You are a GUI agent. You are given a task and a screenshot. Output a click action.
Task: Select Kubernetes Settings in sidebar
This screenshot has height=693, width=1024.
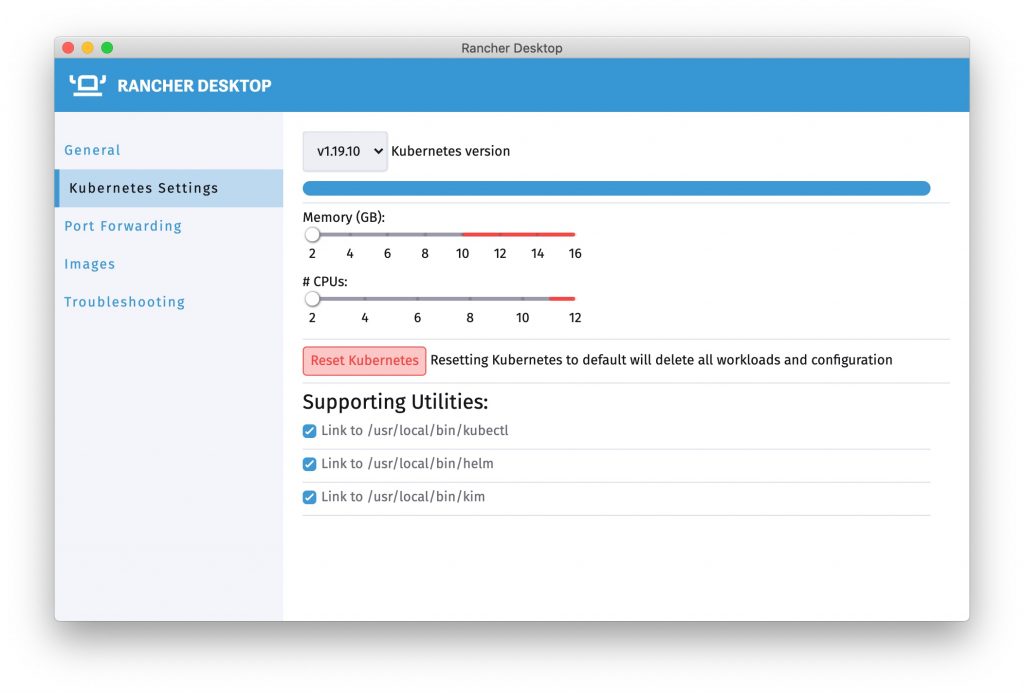143,188
